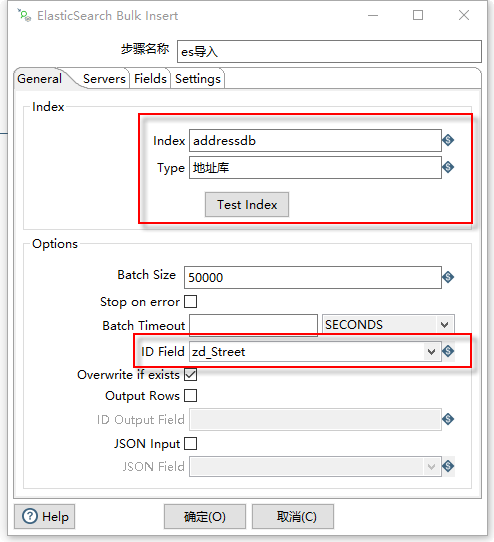Open the JSON Field dropdown arrow
The image size is (494, 542).
(x=431, y=467)
